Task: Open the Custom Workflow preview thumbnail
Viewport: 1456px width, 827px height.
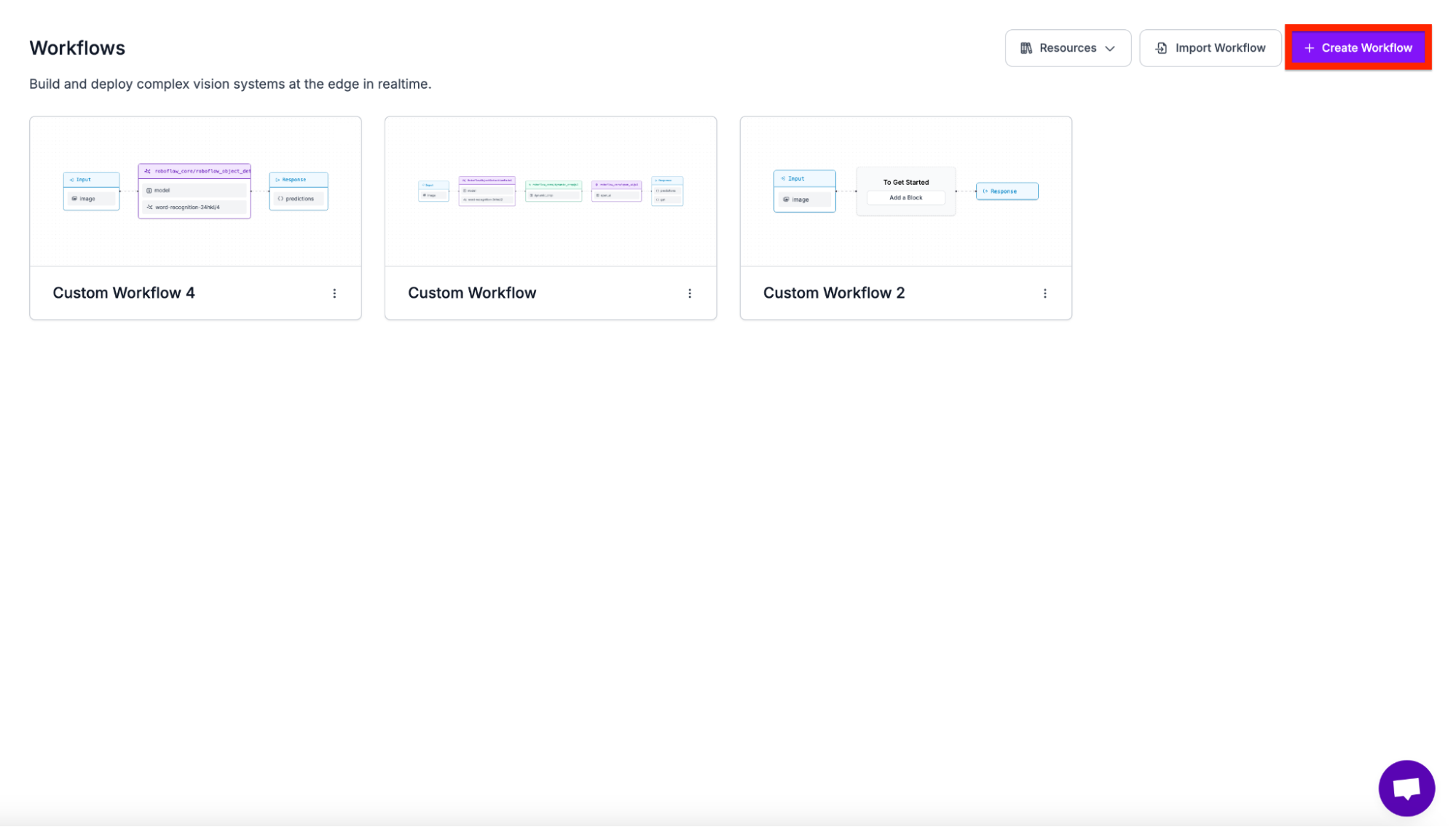Action: pyautogui.click(x=551, y=233)
